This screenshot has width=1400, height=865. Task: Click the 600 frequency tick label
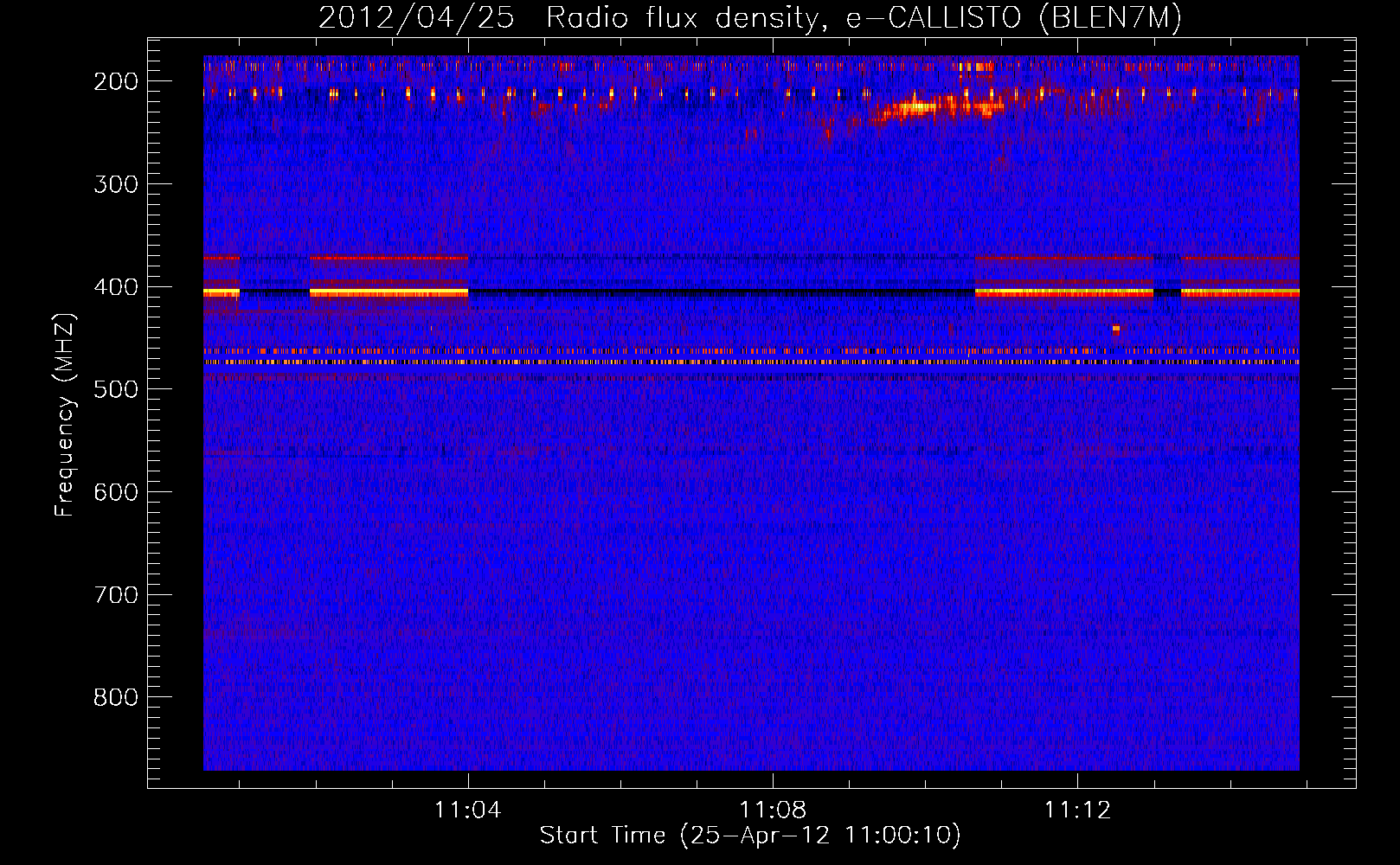pyautogui.click(x=116, y=492)
